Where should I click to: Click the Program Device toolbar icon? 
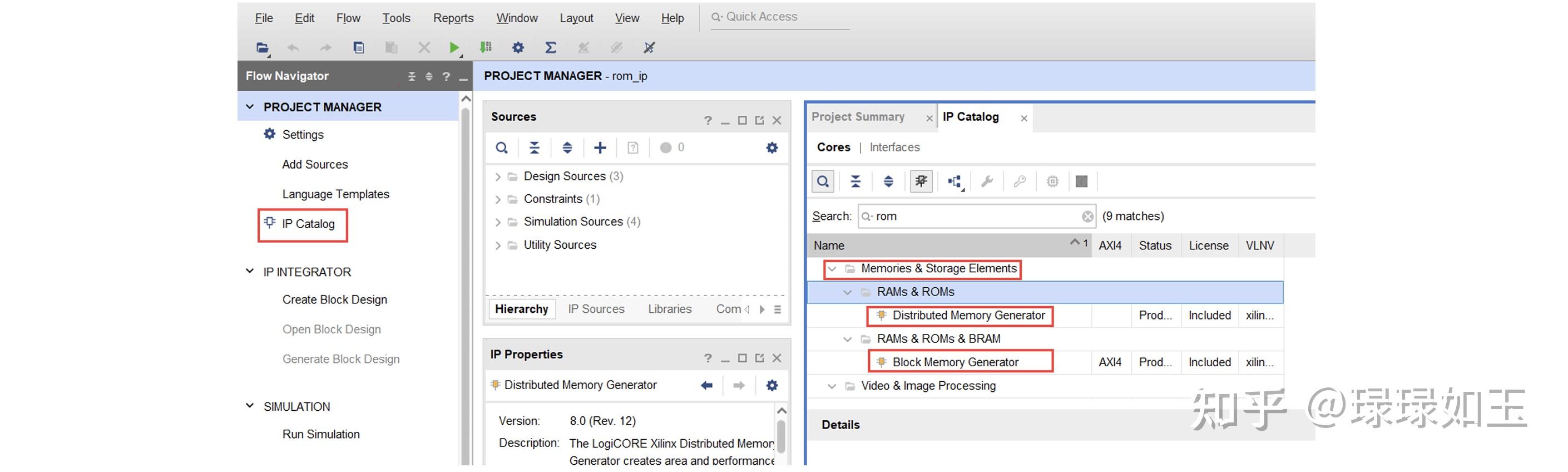point(486,47)
